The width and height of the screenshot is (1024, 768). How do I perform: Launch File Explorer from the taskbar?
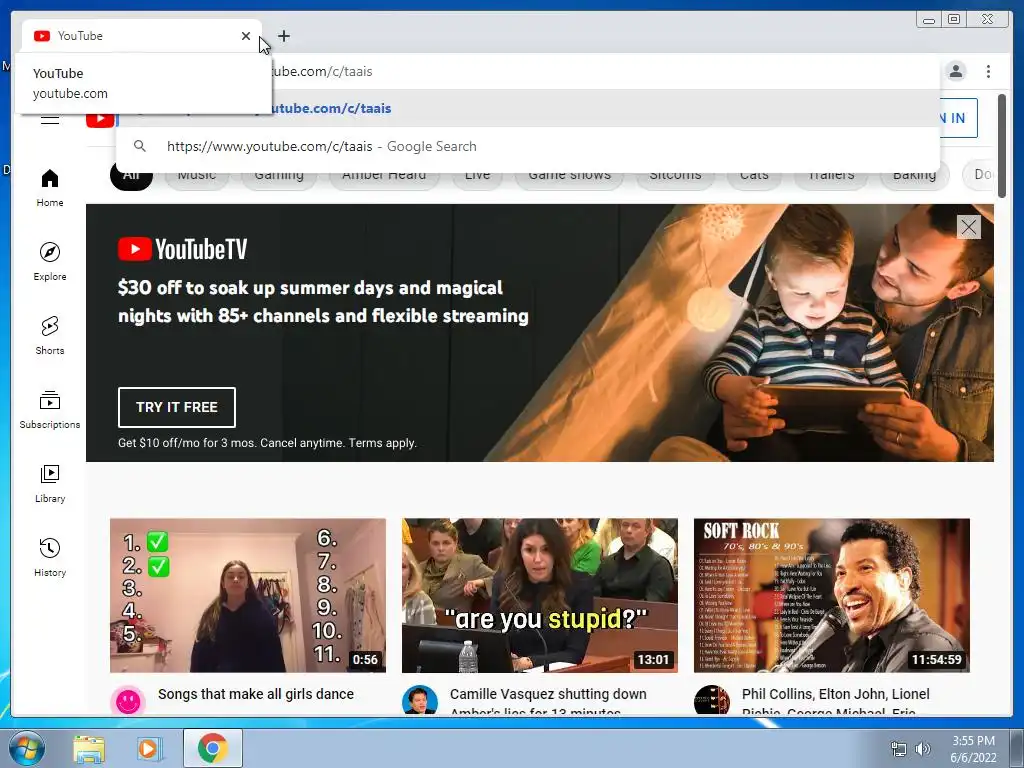89,748
